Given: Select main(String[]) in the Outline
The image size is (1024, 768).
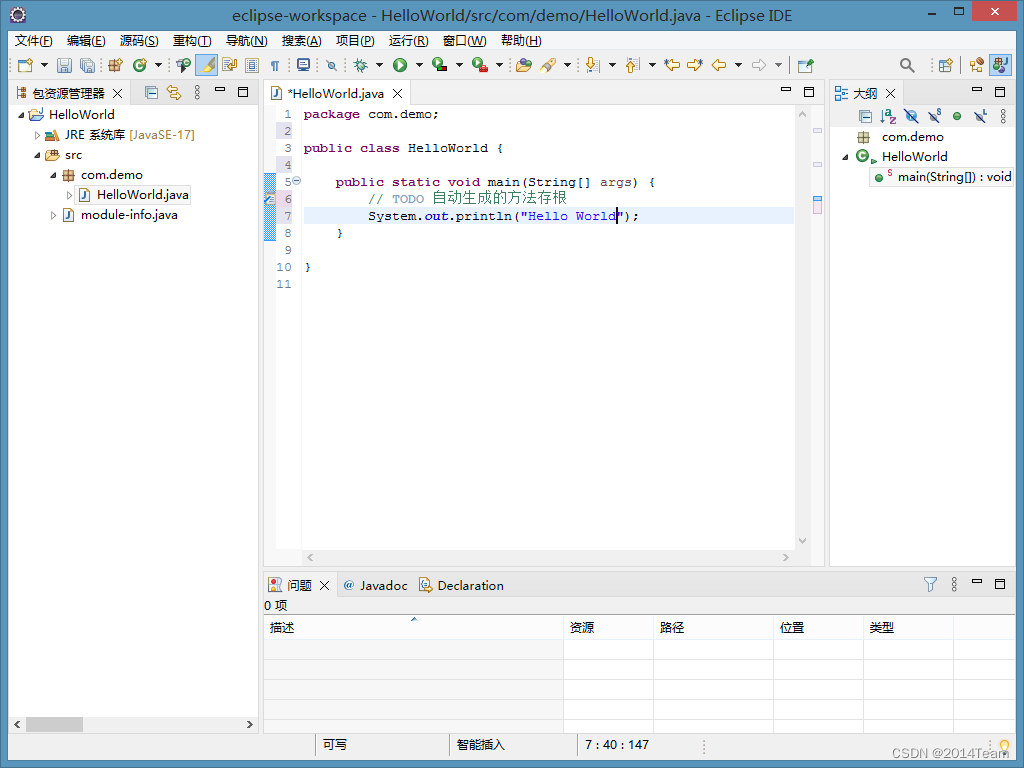Looking at the screenshot, I should click(x=954, y=177).
